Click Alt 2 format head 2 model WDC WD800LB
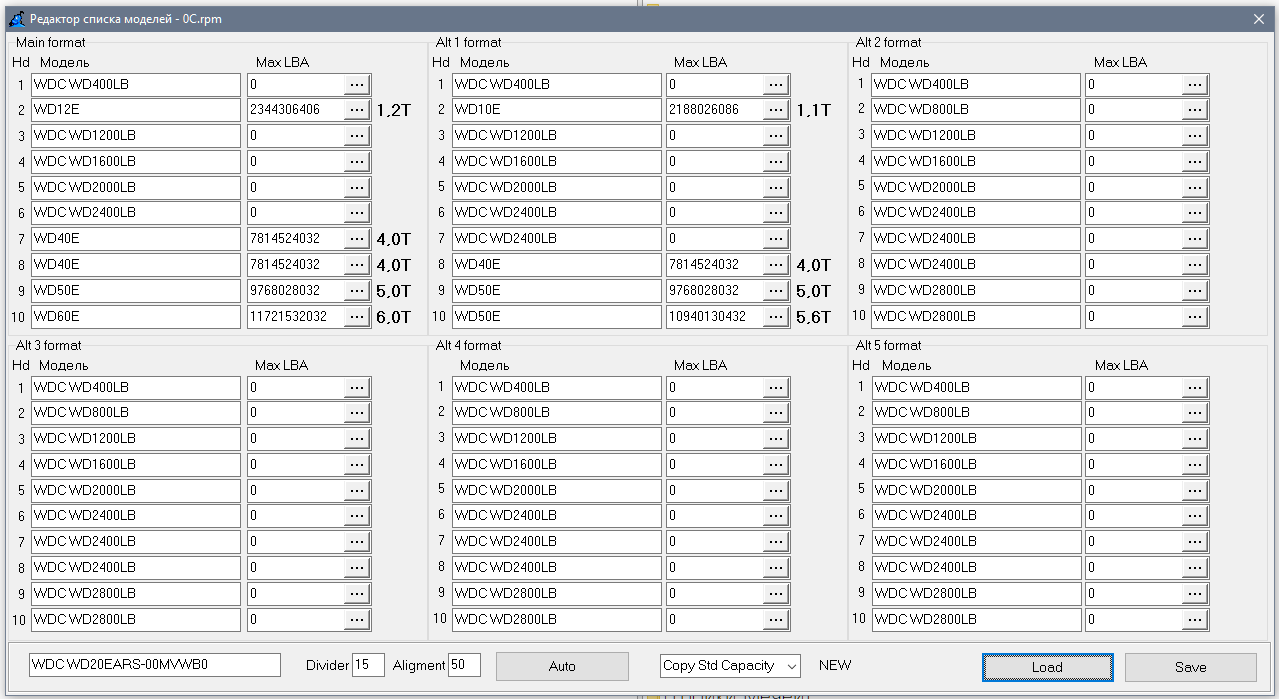 tap(976, 110)
